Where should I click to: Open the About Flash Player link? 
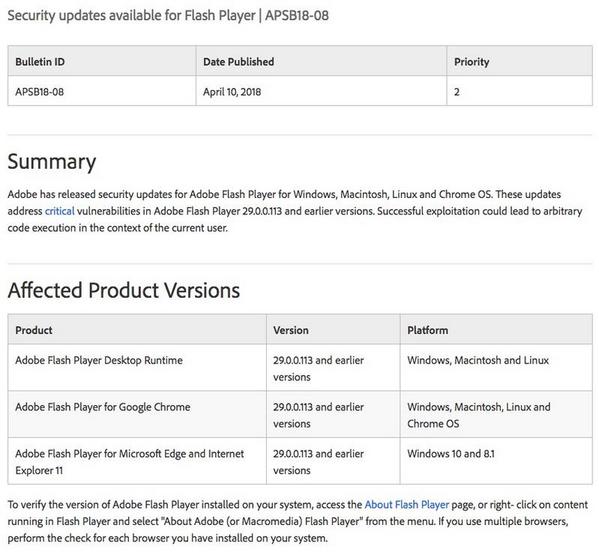tap(407, 505)
